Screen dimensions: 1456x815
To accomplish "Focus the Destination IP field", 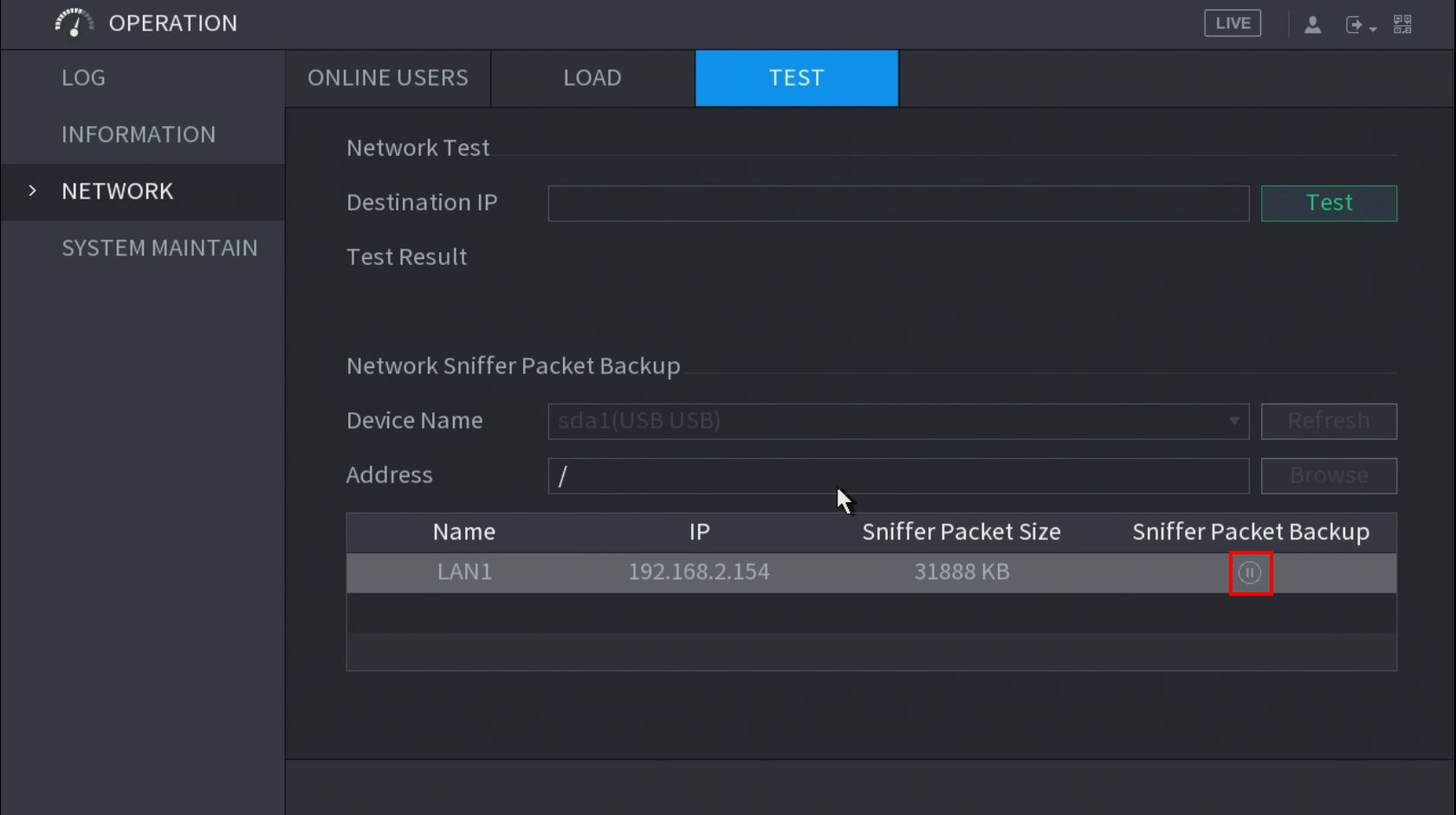I will coord(897,204).
